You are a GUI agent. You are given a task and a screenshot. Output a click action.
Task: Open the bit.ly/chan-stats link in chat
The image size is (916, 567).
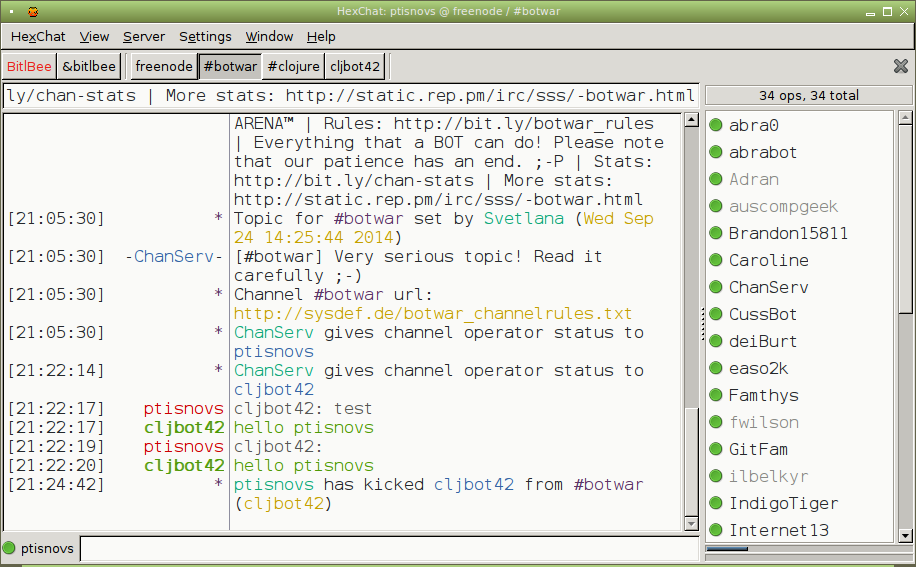[x=353, y=180]
